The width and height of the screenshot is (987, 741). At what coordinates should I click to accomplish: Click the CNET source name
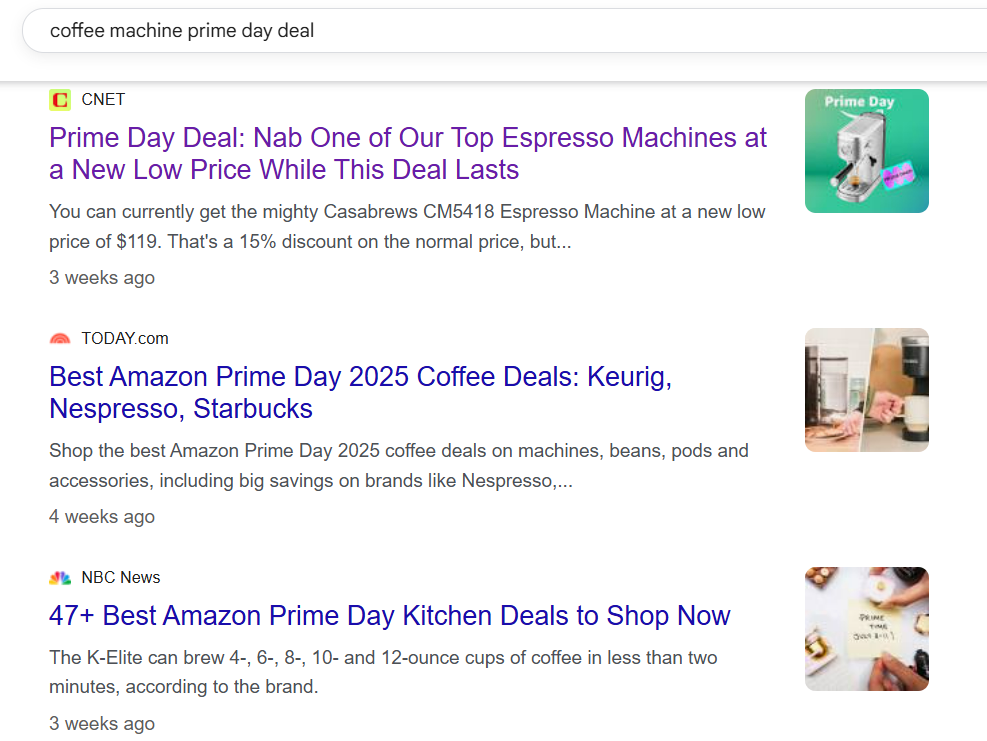pyautogui.click(x=103, y=99)
